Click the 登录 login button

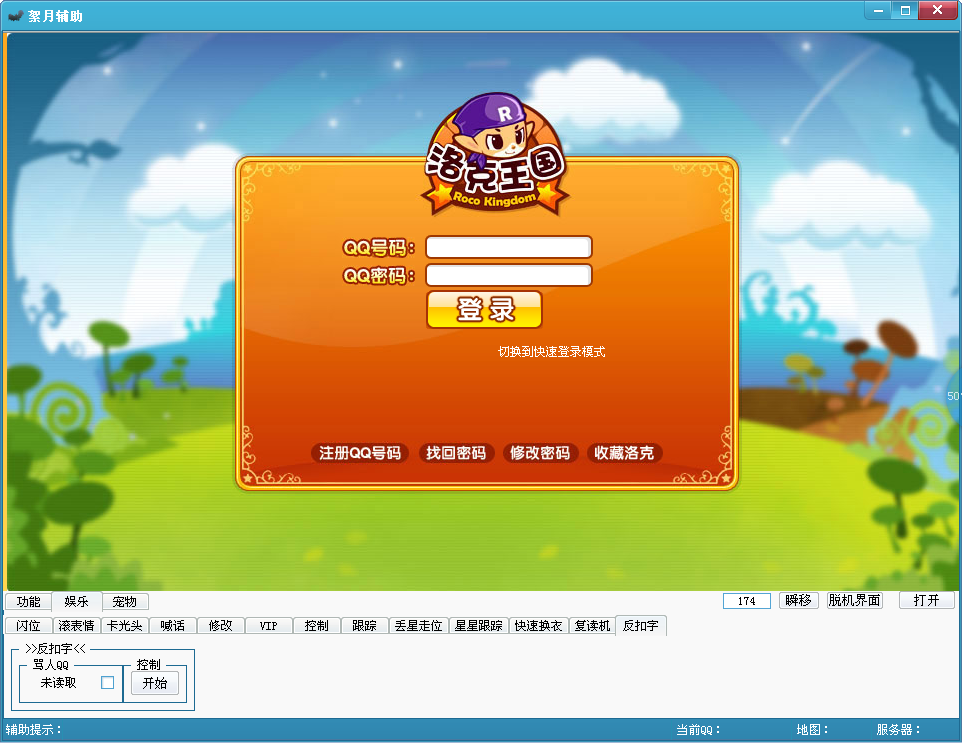[484, 309]
